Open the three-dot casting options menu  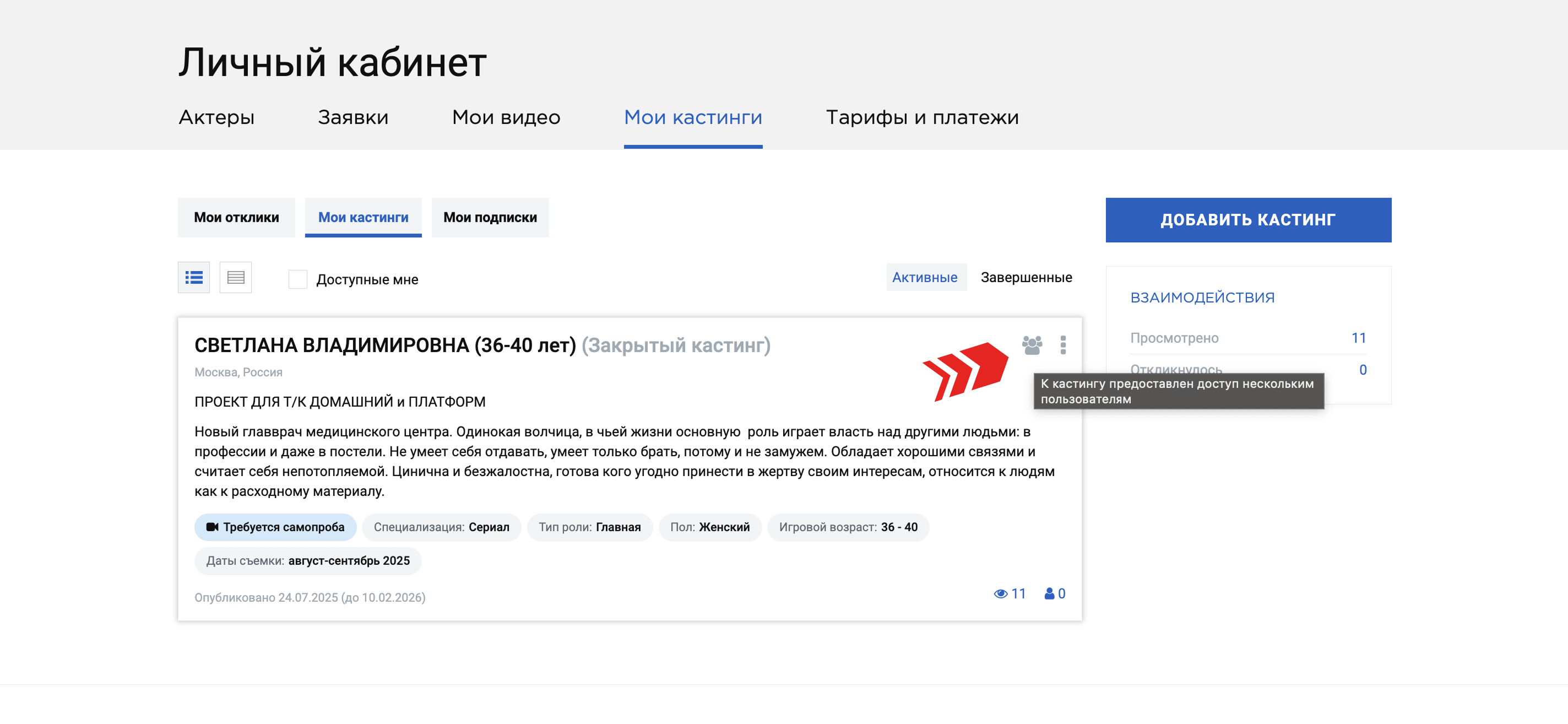tap(1063, 345)
